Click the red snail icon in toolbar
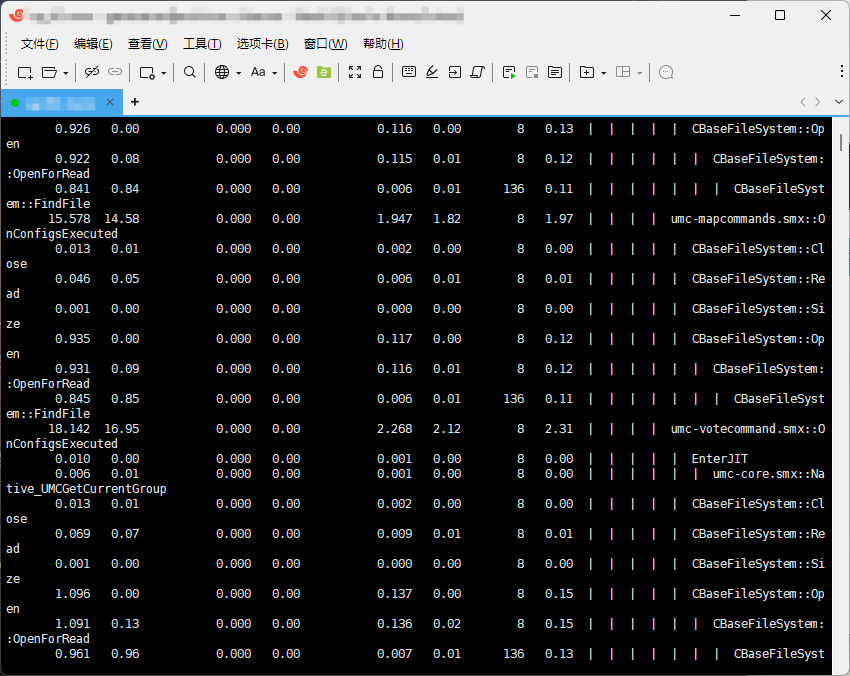The image size is (850, 676). (300, 72)
